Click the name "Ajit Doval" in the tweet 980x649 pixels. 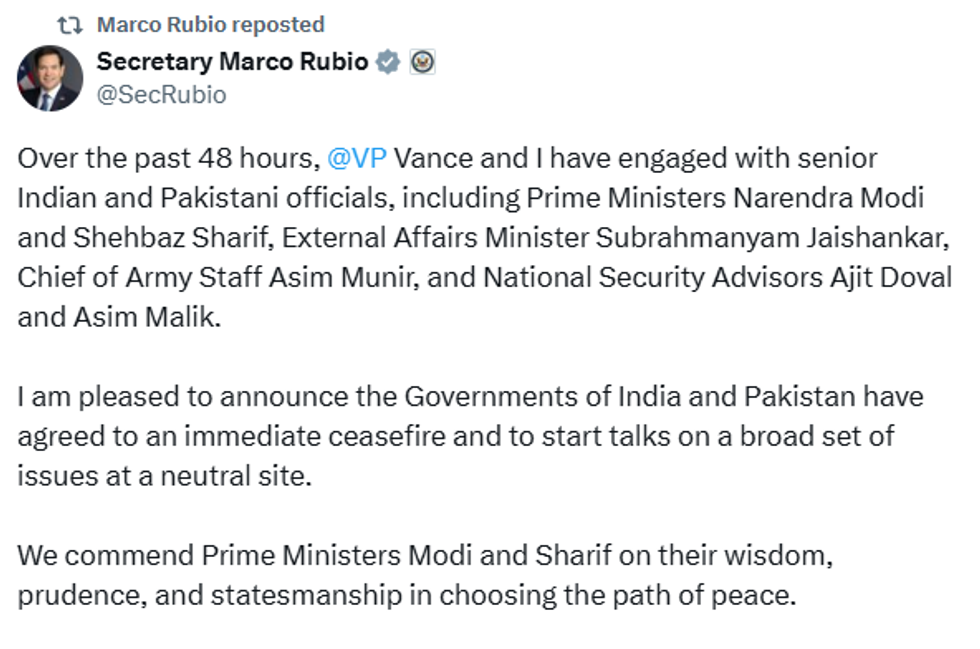tap(893, 277)
